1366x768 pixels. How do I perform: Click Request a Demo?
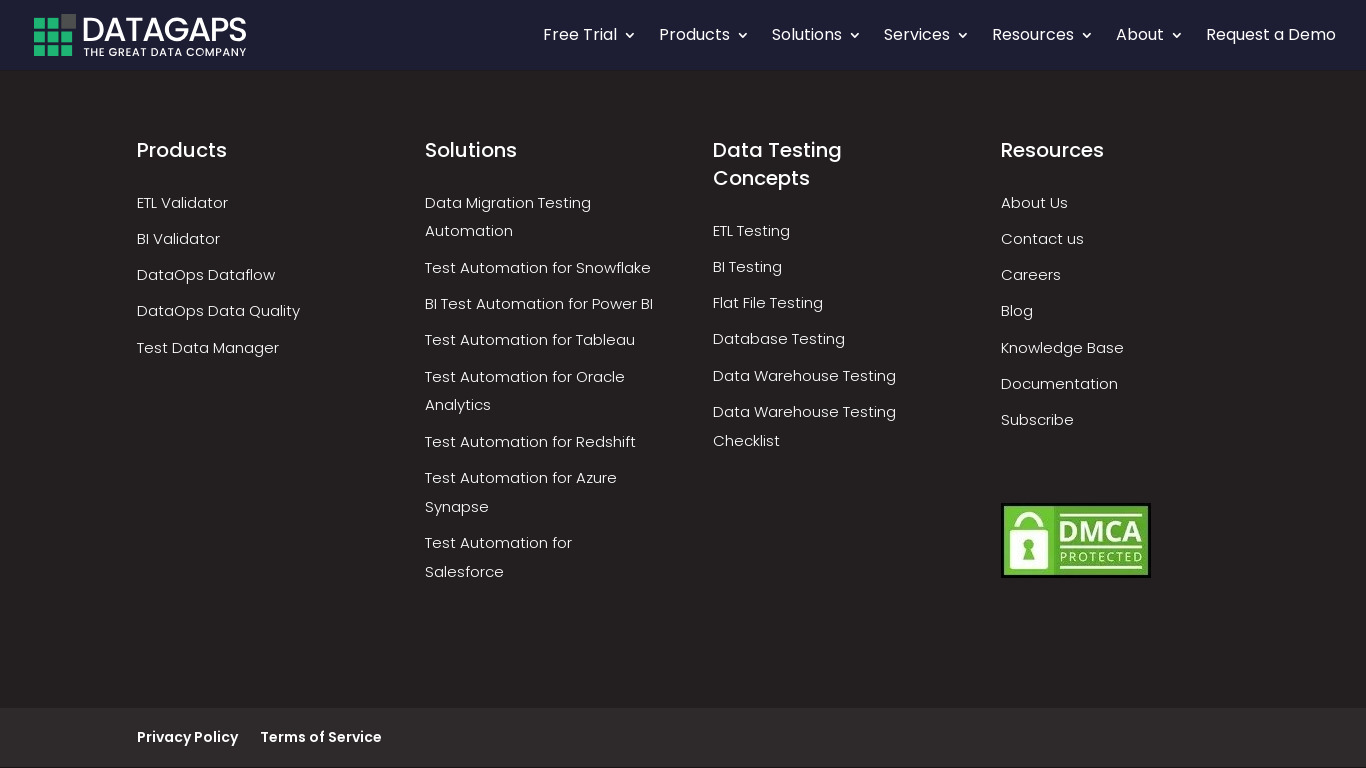click(x=1271, y=35)
